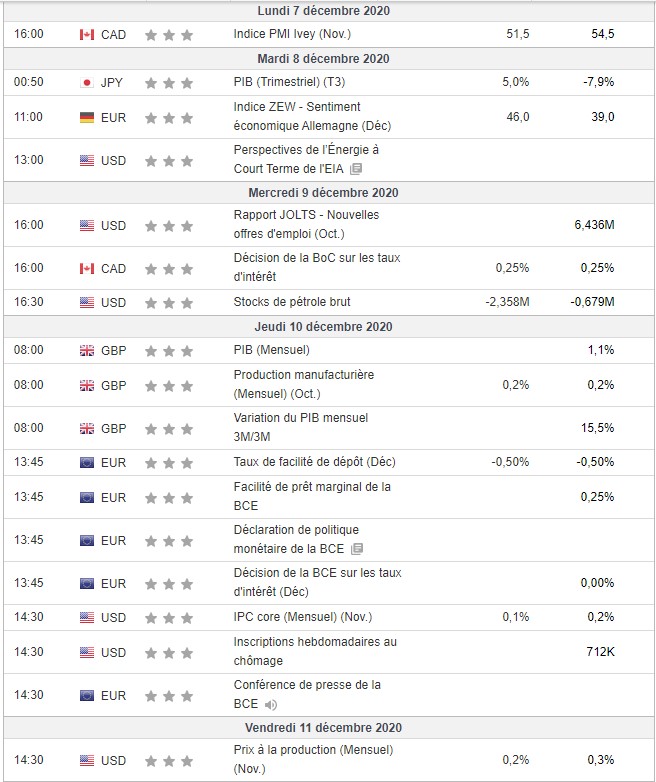
Task: Click the EU flag in Taux de facilité de dépôt row
Action: pyautogui.click(x=87, y=461)
